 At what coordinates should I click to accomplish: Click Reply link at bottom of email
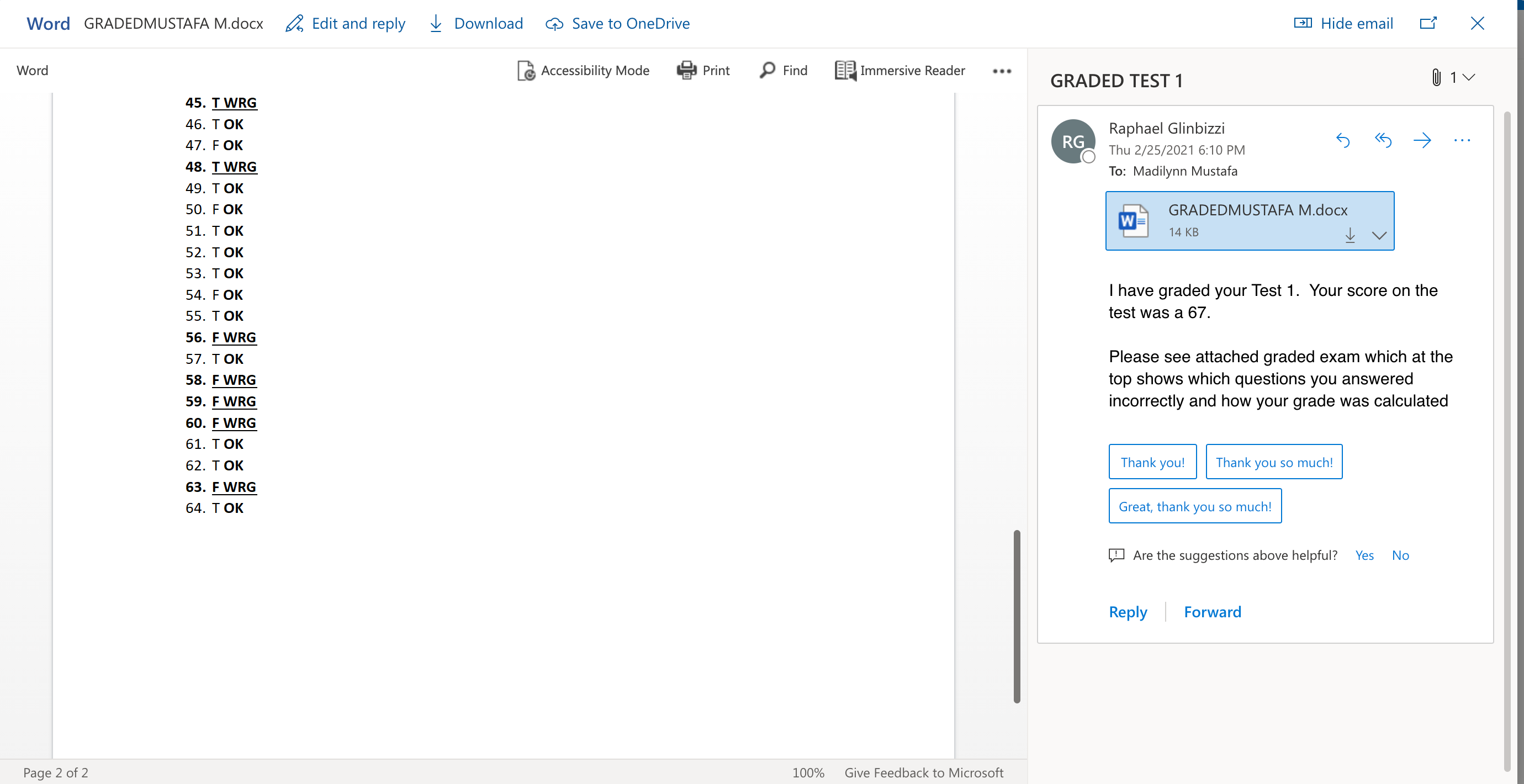(x=1128, y=612)
